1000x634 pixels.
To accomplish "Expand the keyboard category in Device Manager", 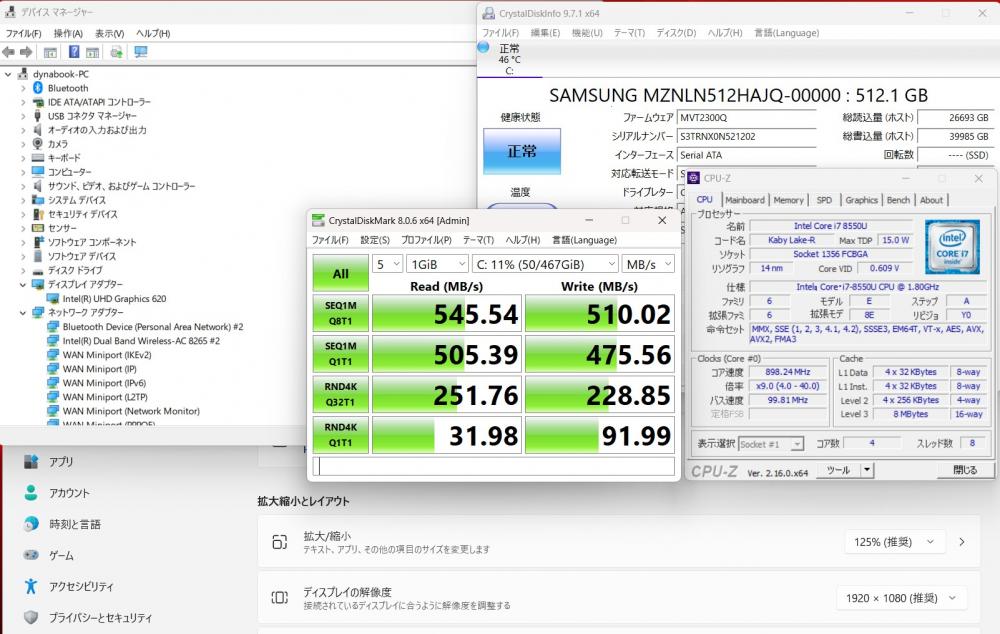I will pyautogui.click(x=23, y=158).
